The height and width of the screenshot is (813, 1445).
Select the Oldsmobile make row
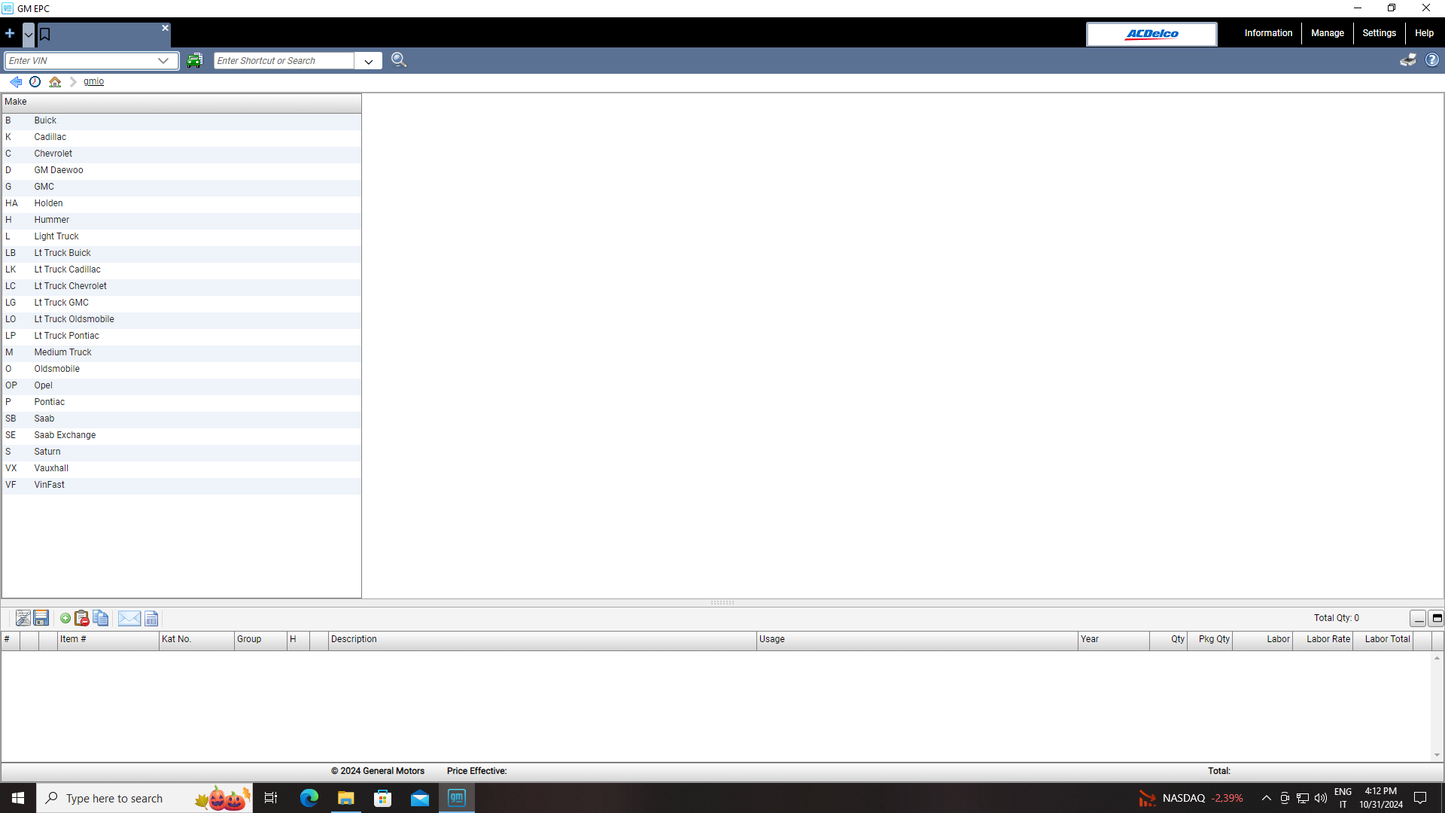click(181, 369)
